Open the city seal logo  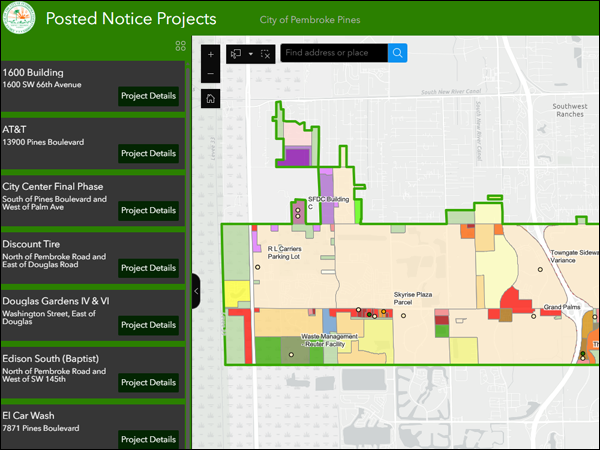click(20, 19)
